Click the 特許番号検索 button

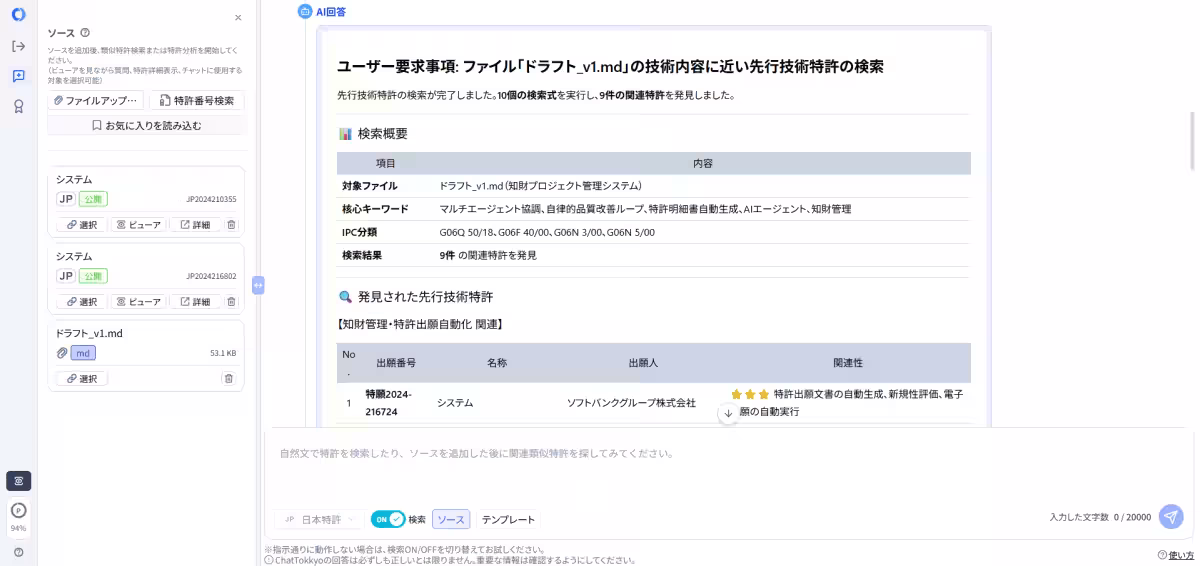click(x=196, y=100)
